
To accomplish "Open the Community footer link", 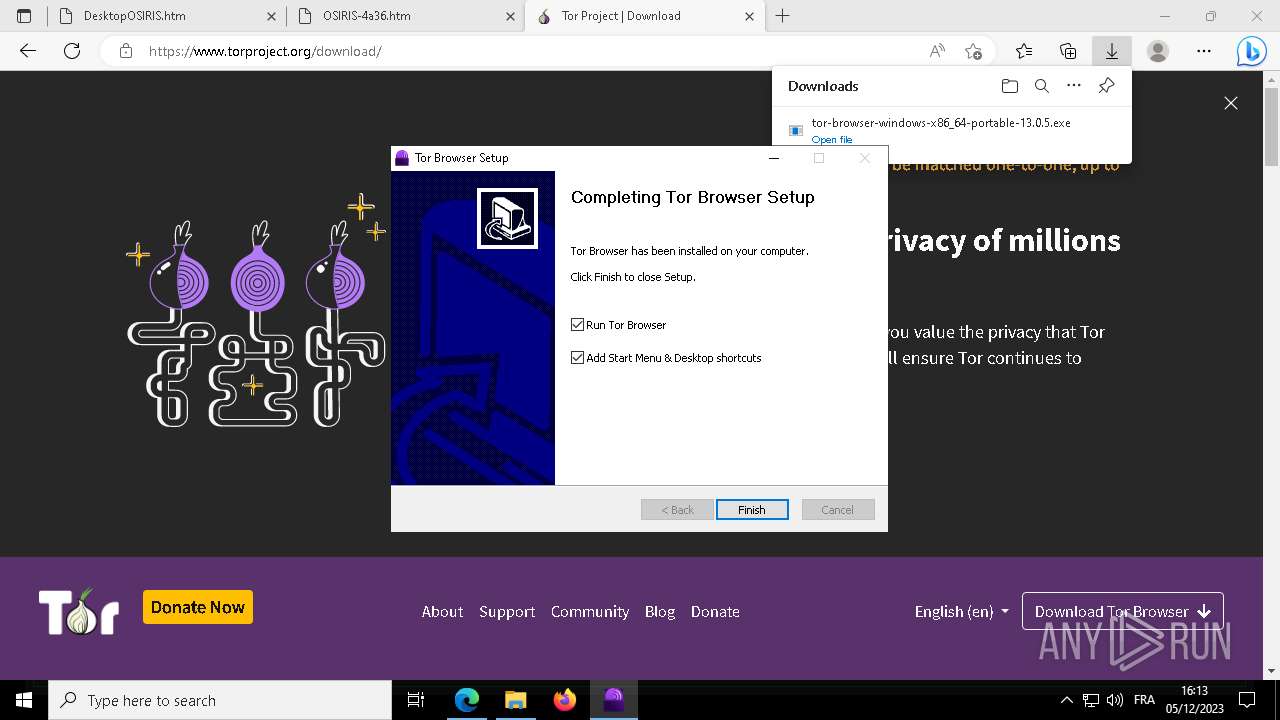I will click(x=590, y=612).
